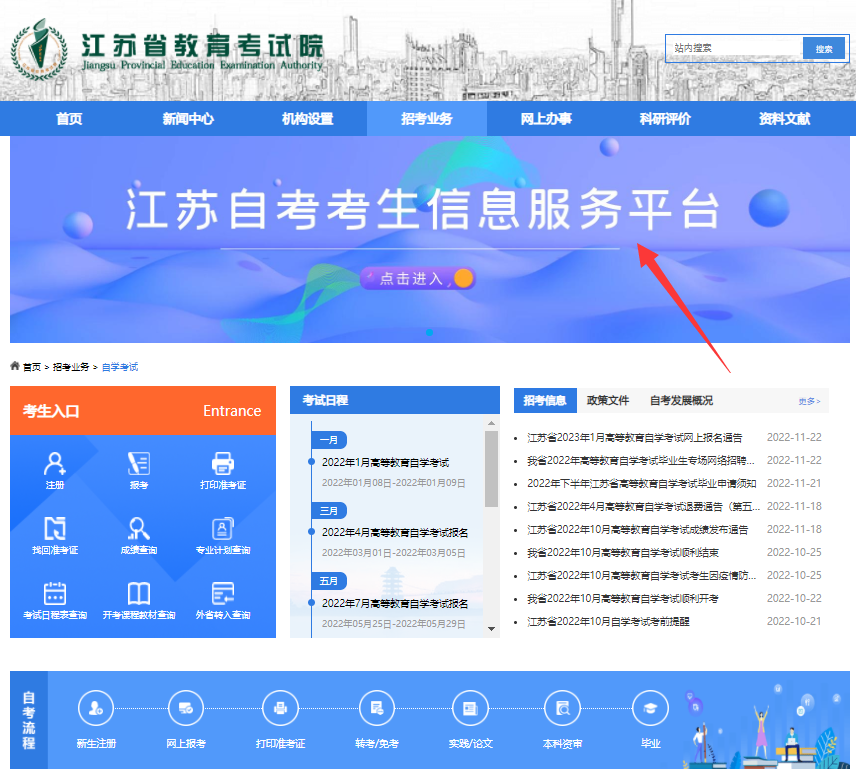
Task: Click the 实践/论文 step icon
Action: (x=471, y=709)
